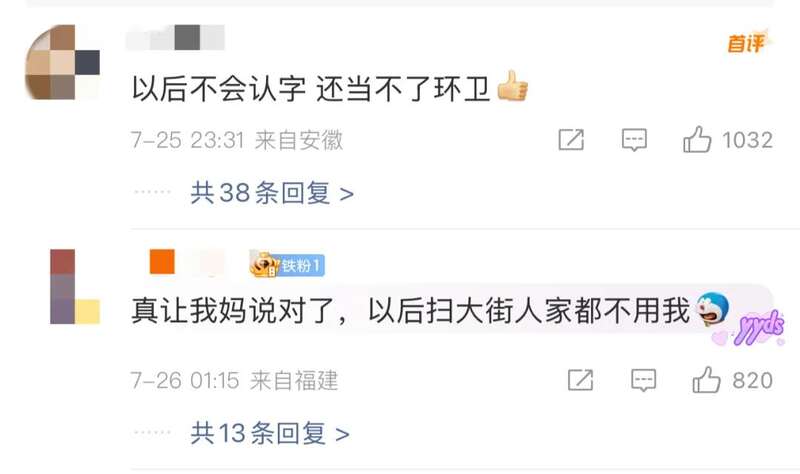Tap the 首评 first-comment badge
The width and height of the screenshot is (800, 474).
(747, 43)
